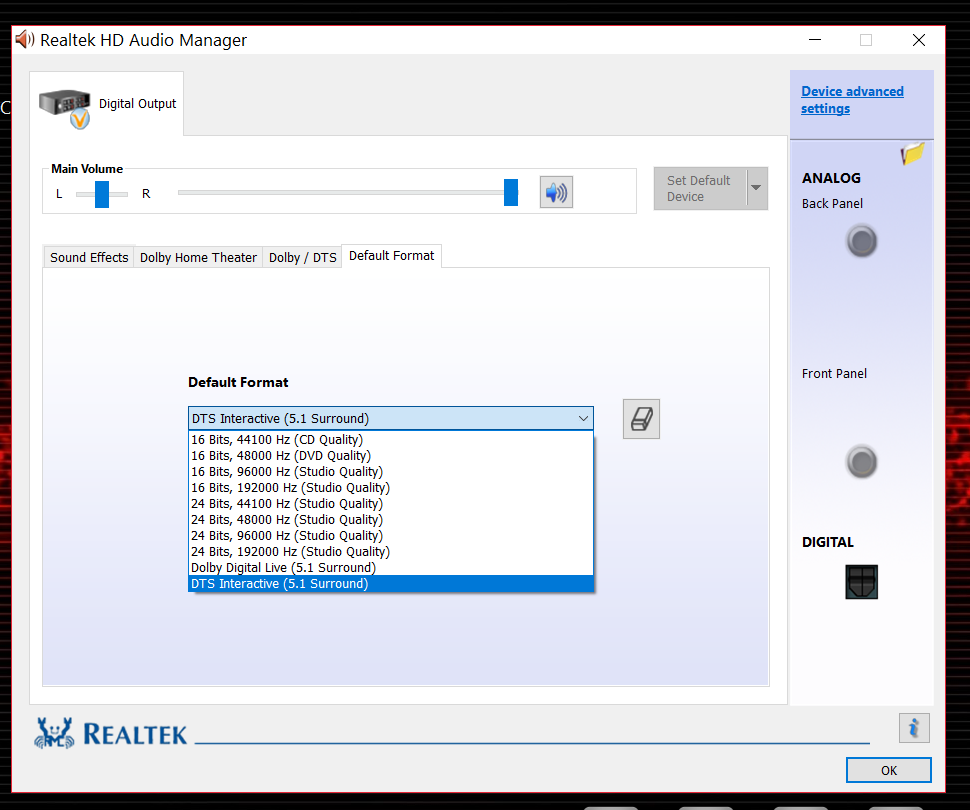This screenshot has width=970, height=810.
Task: Open the information icon button
Action: (x=914, y=728)
